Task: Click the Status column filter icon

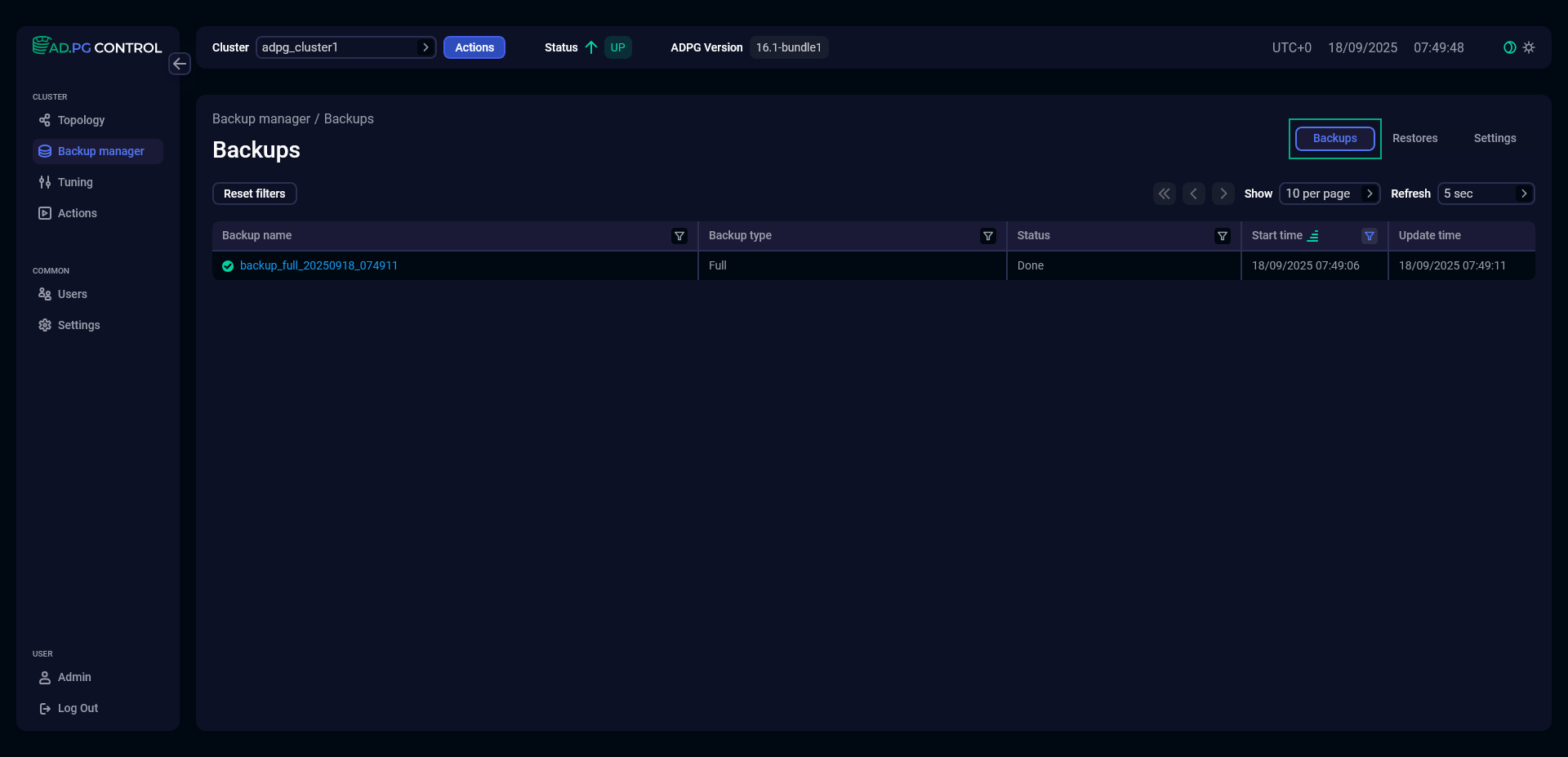Action: (1223, 236)
